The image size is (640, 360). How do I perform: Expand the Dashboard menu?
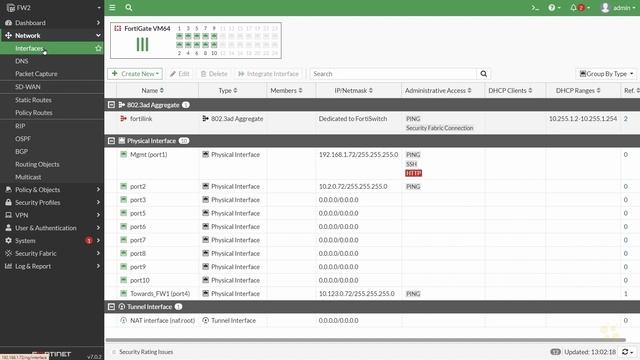click(52, 23)
